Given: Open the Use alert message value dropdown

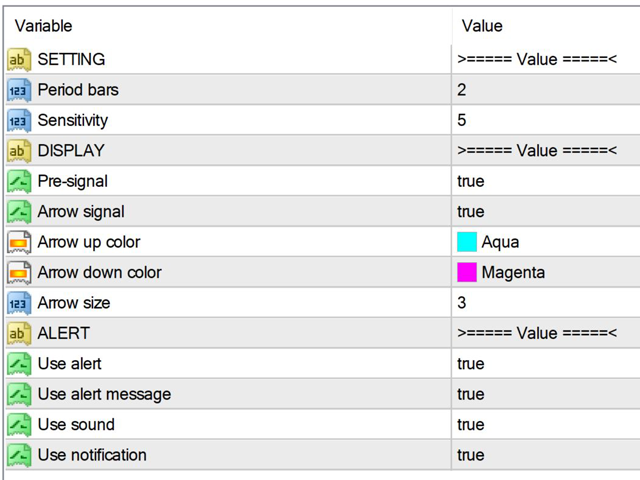Looking at the screenshot, I should click(x=546, y=394).
